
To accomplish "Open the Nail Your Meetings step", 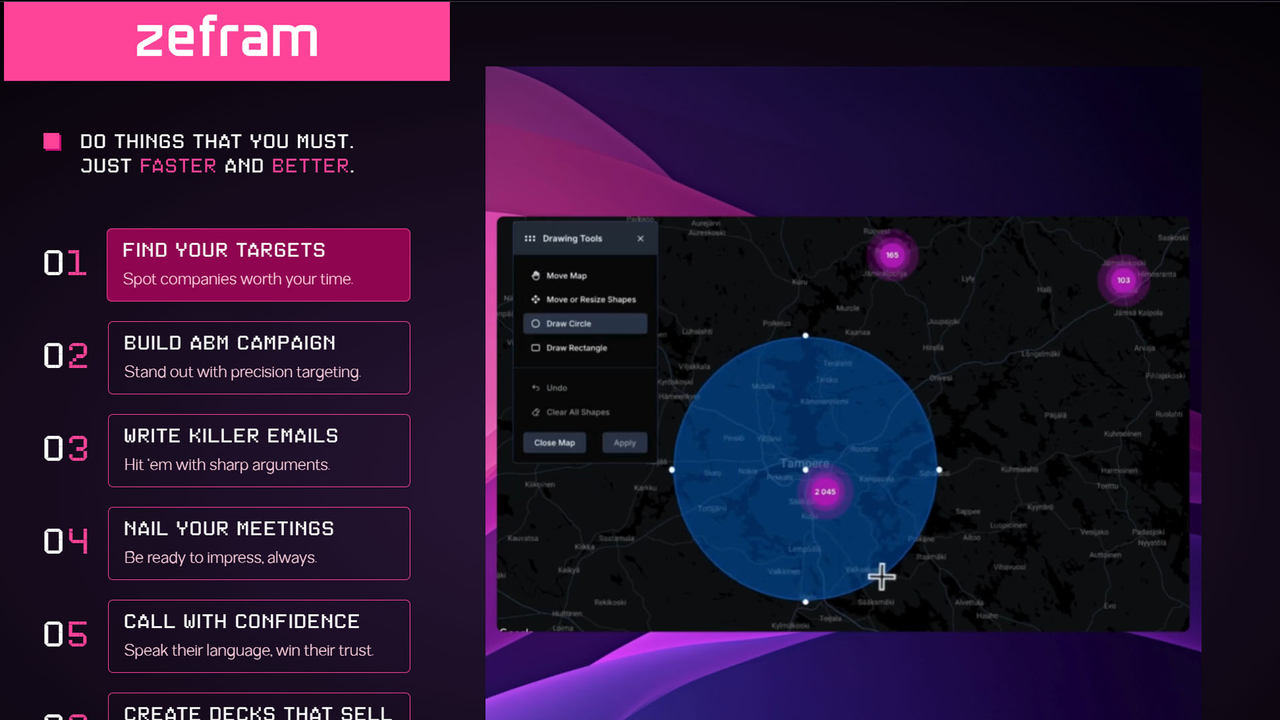I will [258, 543].
